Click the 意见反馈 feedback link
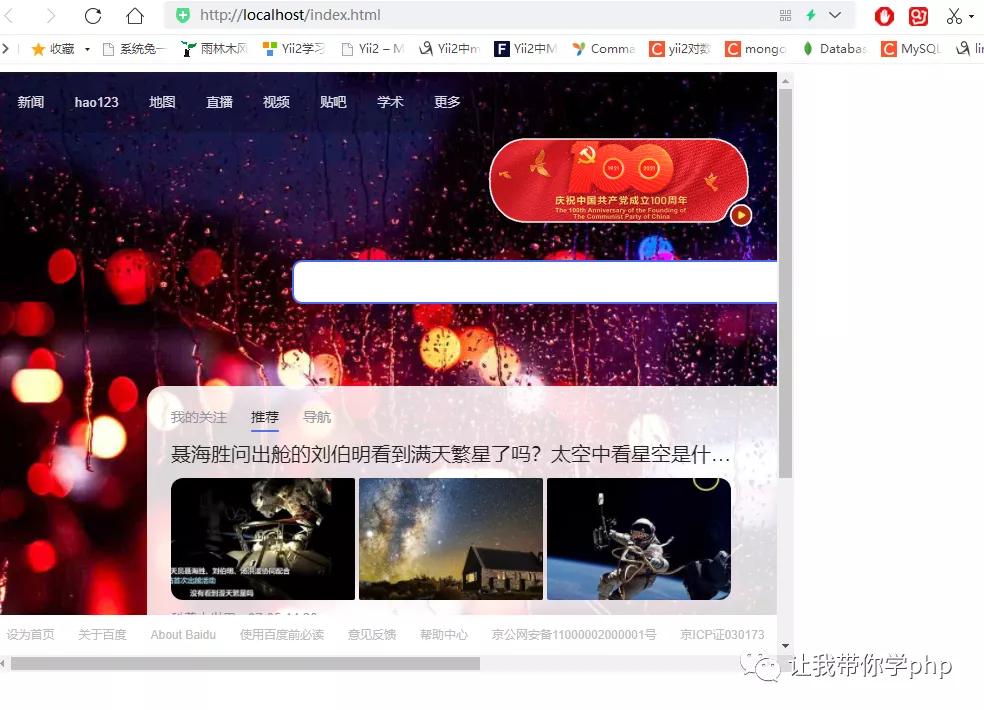Image resolution: width=984 pixels, height=710 pixels. coord(371,633)
